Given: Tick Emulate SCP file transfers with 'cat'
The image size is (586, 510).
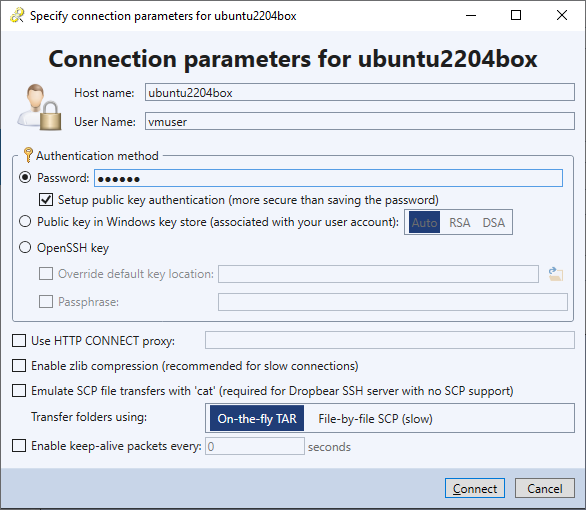Looking at the screenshot, I should coord(19,391).
